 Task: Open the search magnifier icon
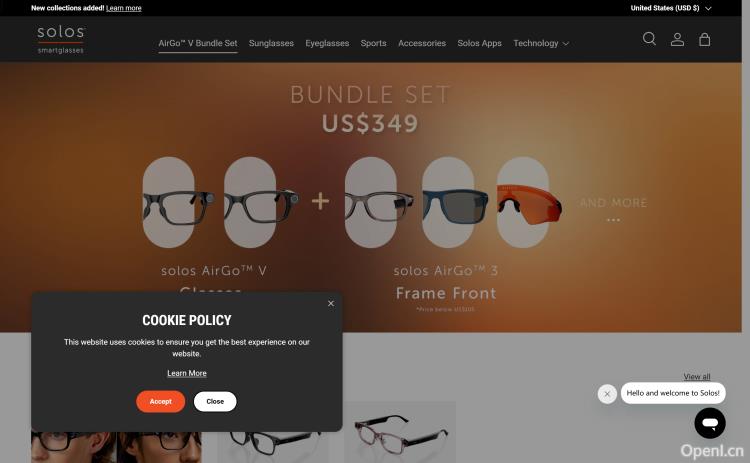coord(649,39)
